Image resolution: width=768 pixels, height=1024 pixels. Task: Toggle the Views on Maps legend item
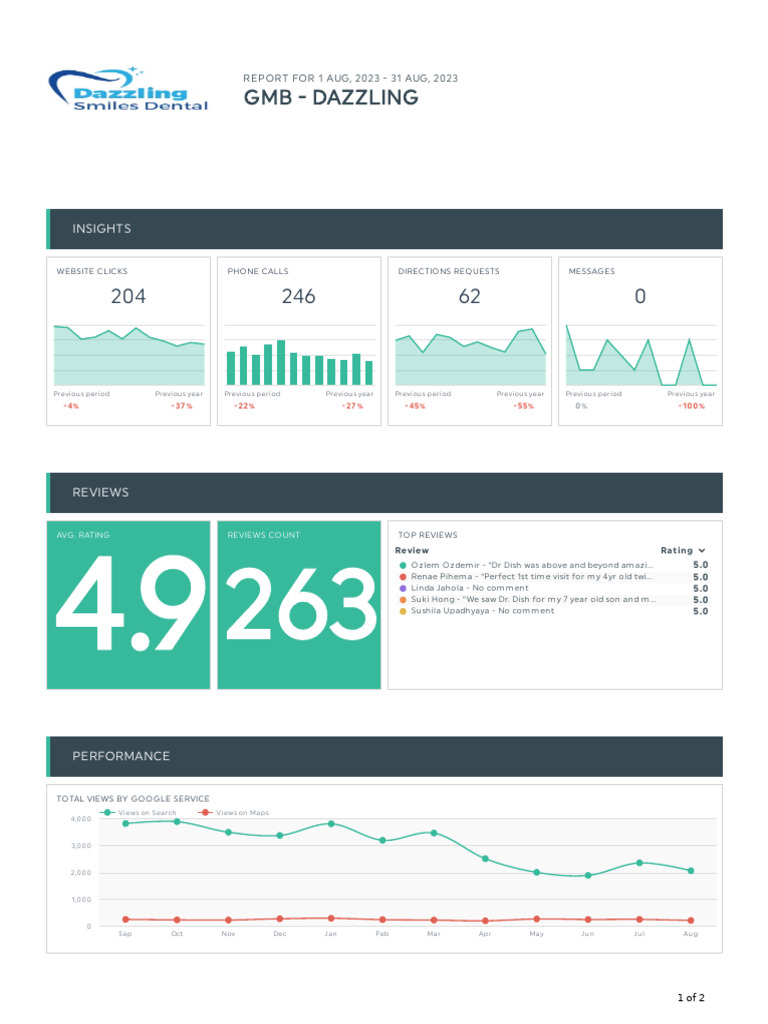point(234,812)
